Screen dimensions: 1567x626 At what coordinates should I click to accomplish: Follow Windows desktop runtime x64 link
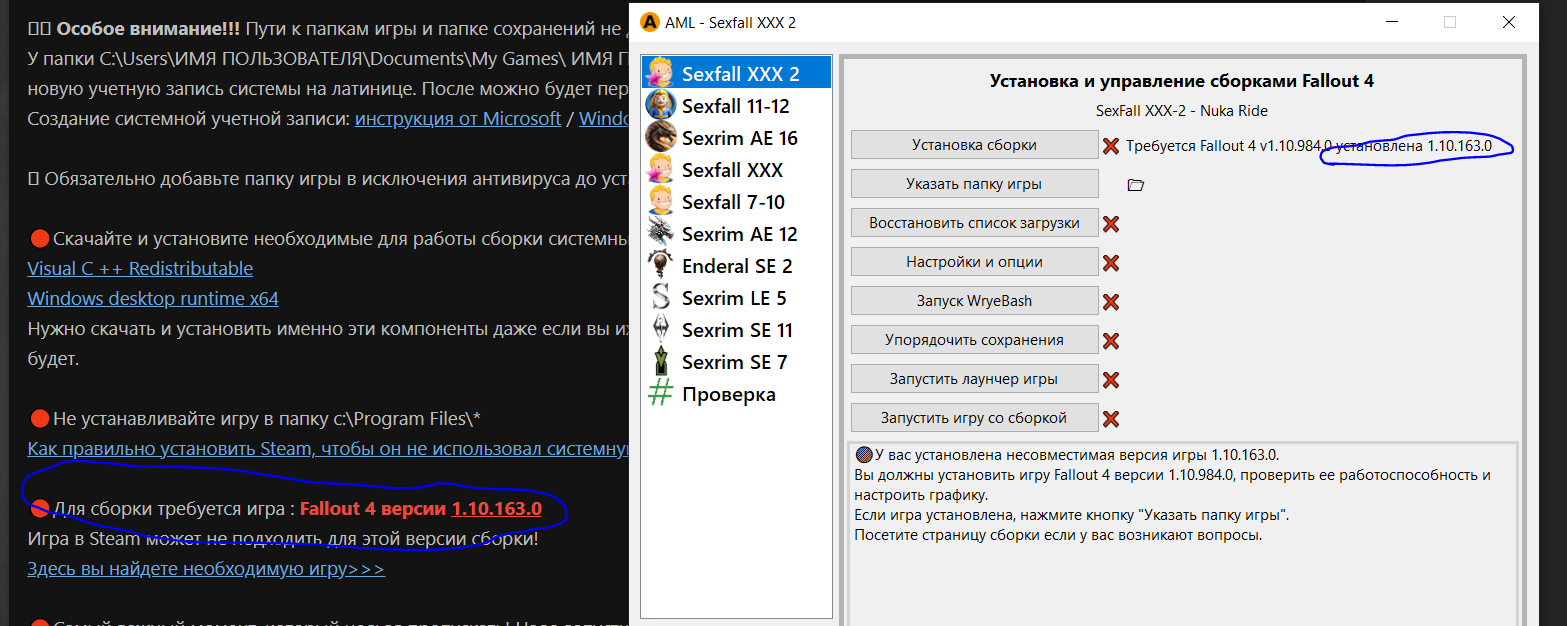click(x=153, y=299)
